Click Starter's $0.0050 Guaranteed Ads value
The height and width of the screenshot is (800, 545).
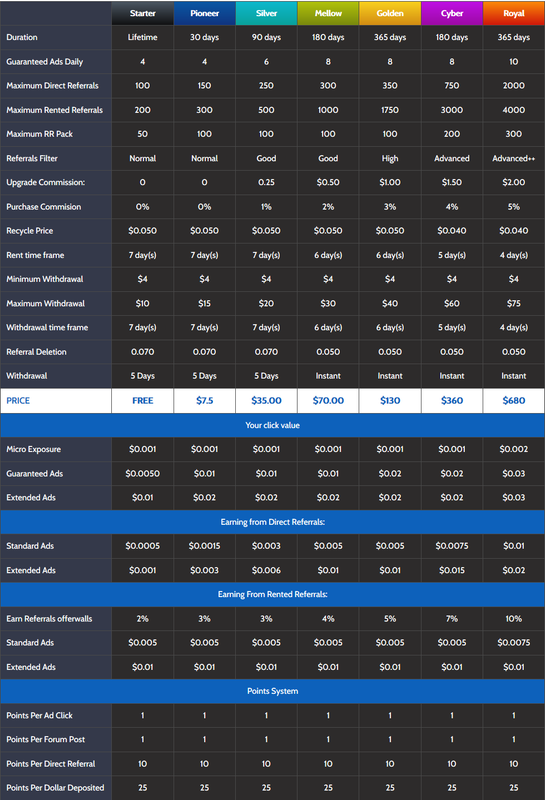[x=142, y=473]
